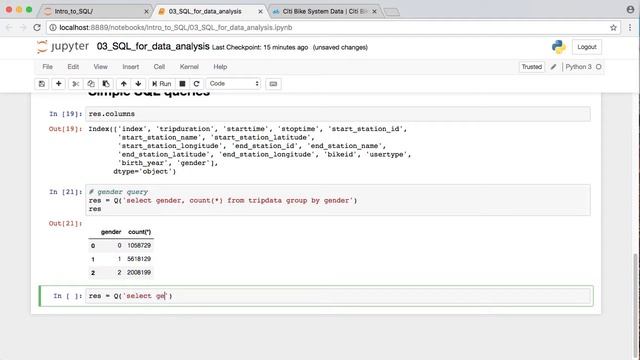Open the Edit menu
The image size is (640, 360).
tap(73, 67)
